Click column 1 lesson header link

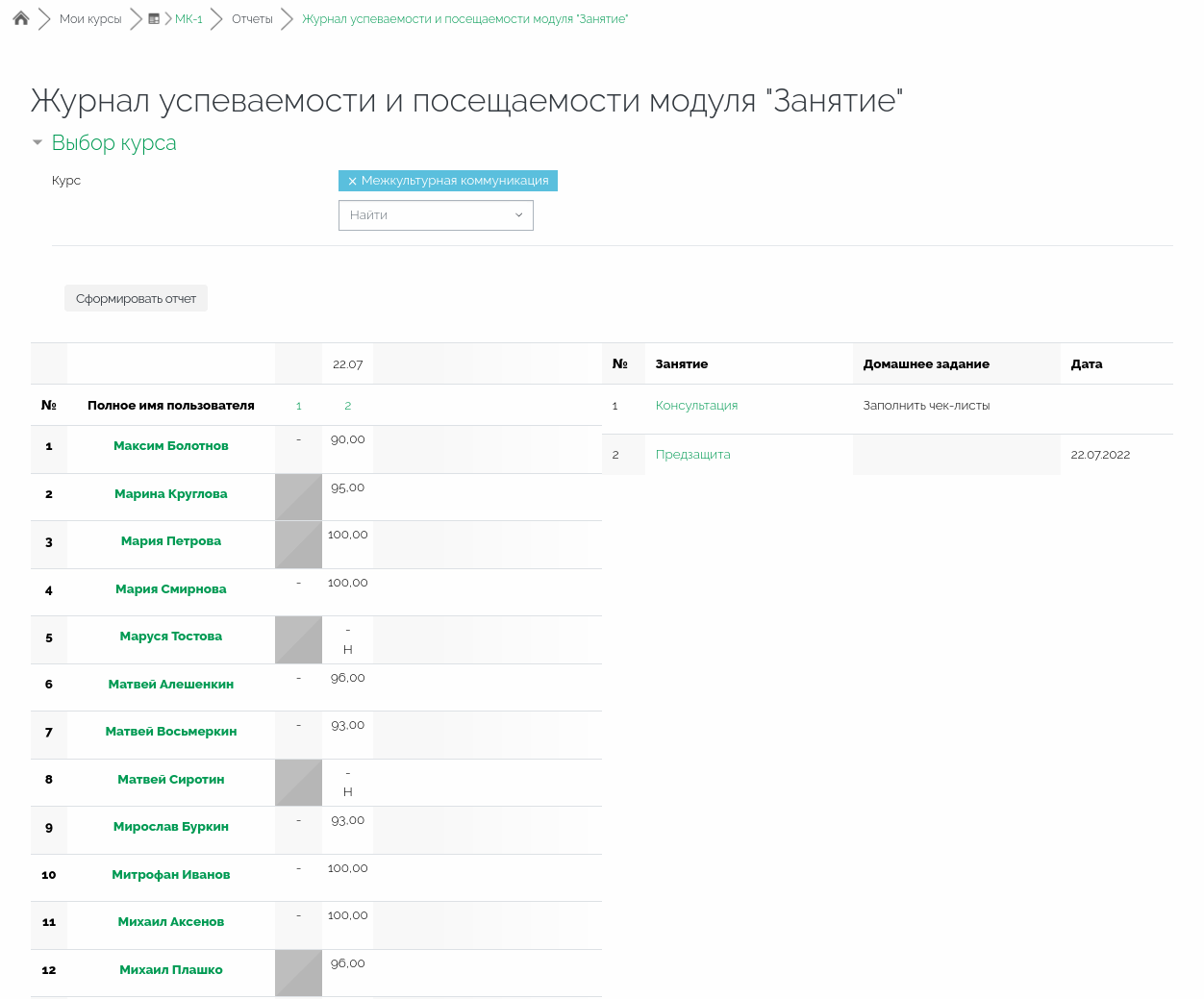coord(299,406)
